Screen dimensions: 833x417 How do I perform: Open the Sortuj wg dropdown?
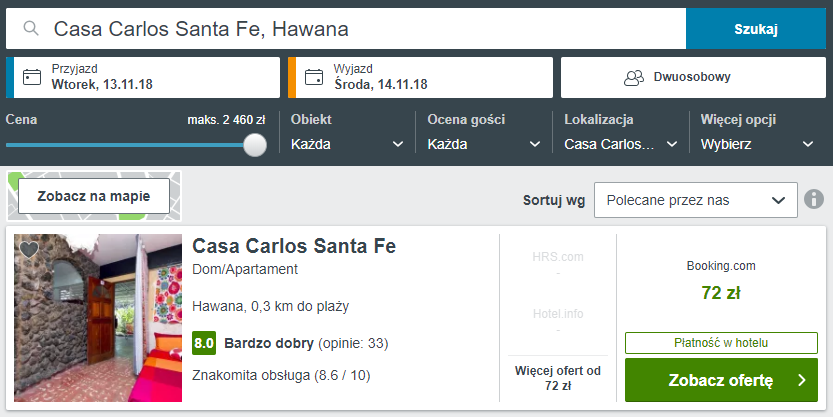(x=695, y=200)
